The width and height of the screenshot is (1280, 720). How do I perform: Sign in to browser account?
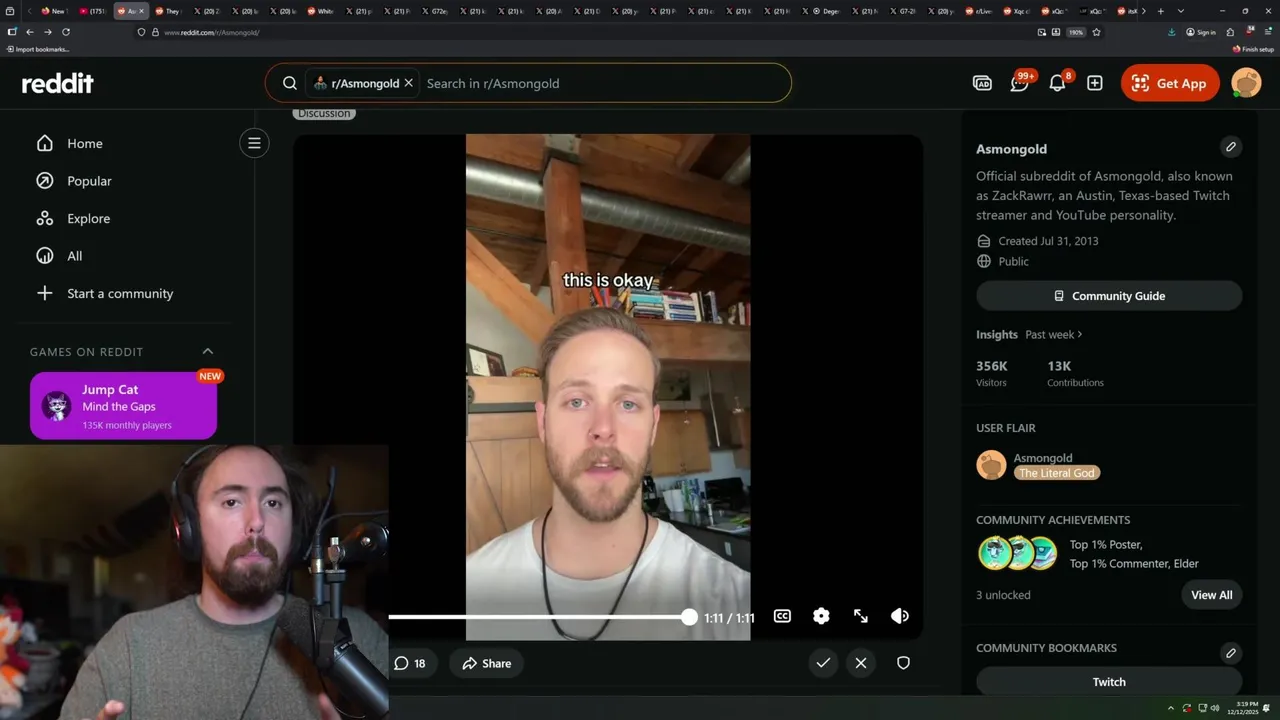point(1201,32)
